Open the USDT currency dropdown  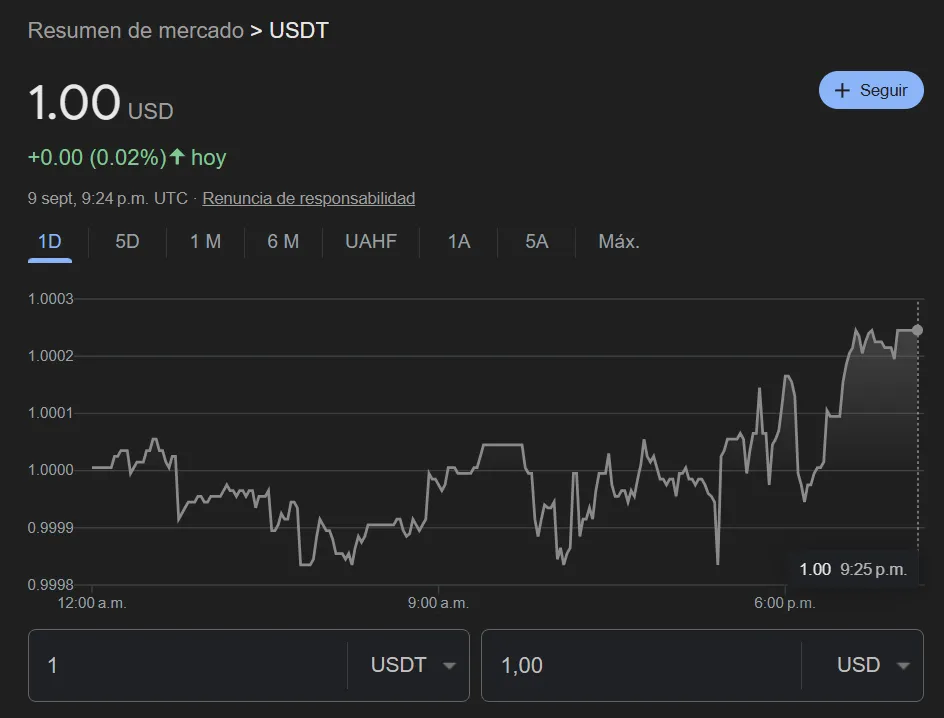coord(412,665)
